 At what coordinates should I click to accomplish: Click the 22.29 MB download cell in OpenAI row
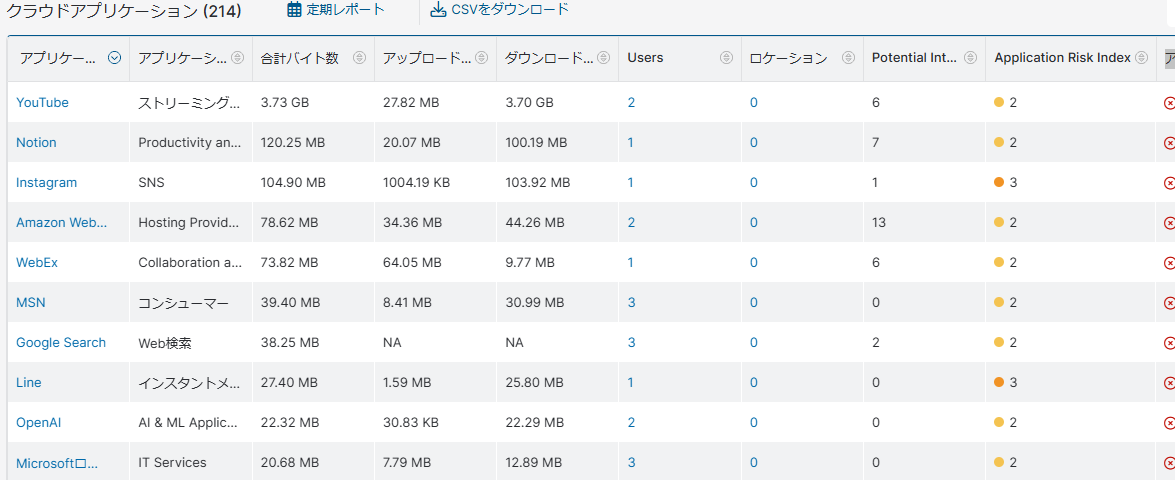click(x=534, y=422)
